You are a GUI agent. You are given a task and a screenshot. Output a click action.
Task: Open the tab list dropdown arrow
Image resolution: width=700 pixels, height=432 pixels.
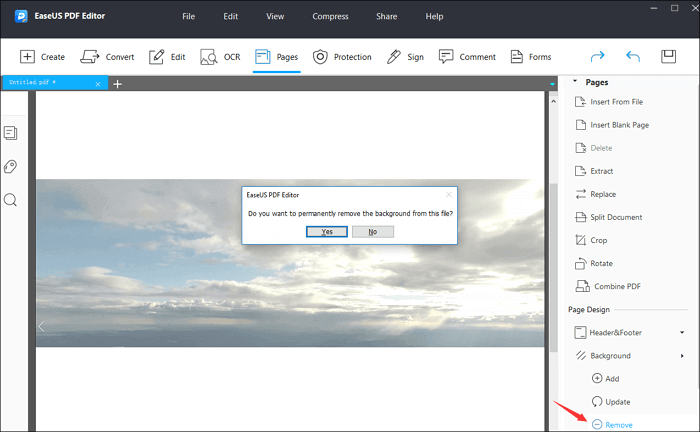(552, 84)
